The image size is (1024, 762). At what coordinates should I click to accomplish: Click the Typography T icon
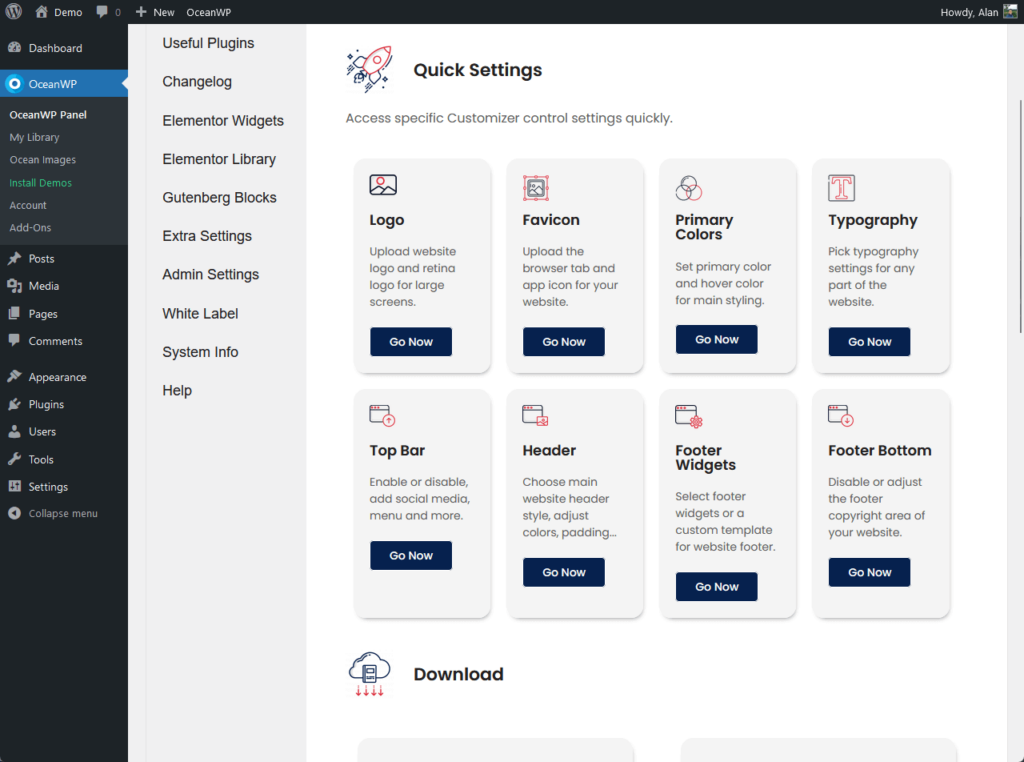(x=842, y=188)
